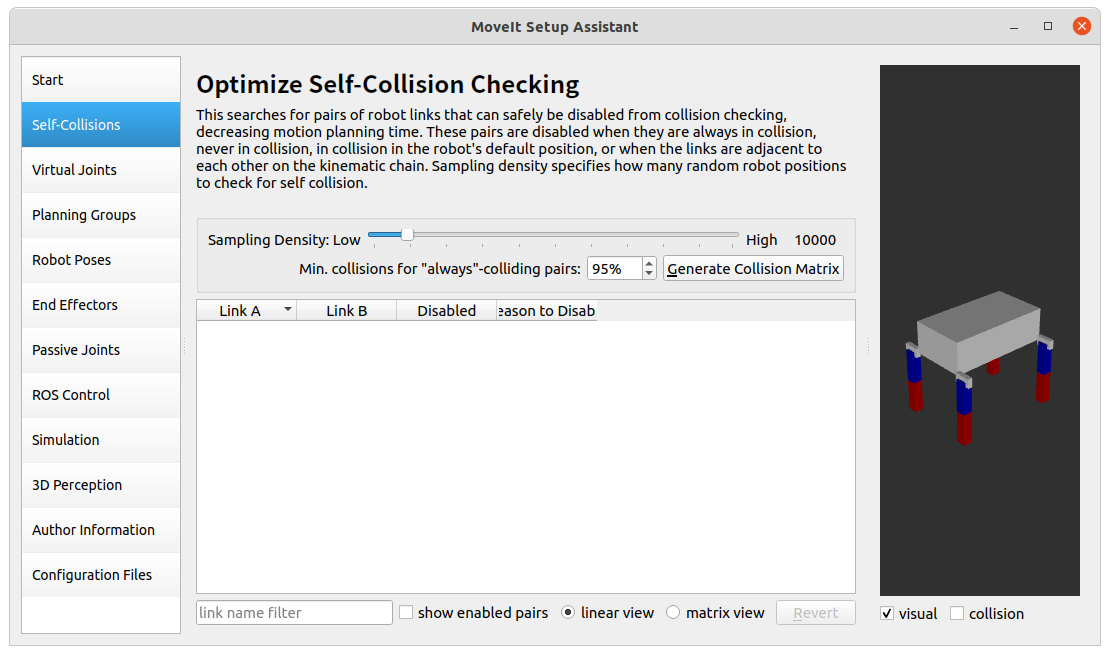Click the Reason to Disable column header

pyautogui.click(x=547, y=310)
